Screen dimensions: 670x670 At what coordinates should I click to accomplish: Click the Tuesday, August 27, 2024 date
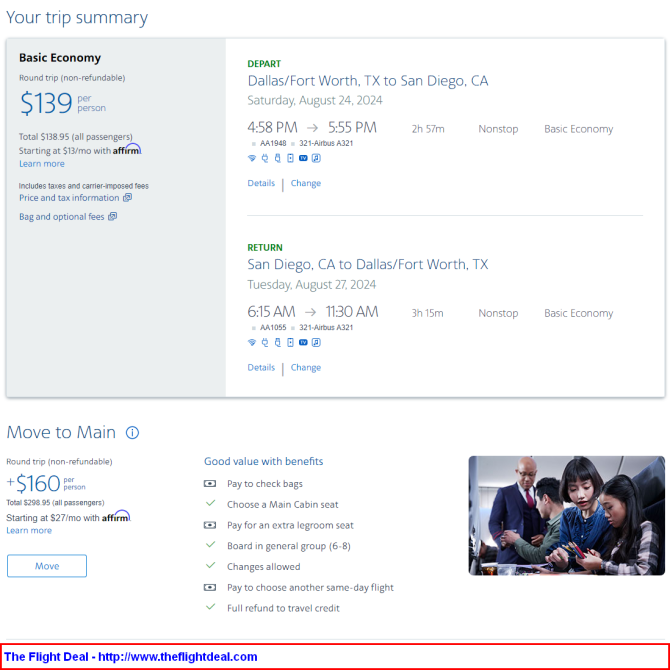pyautogui.click(x=311, y=285)
